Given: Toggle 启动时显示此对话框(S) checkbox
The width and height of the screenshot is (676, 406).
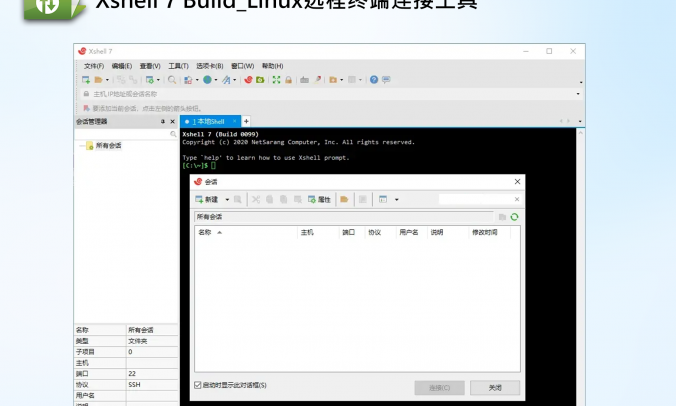Looking at the screenshot, I should [x=198, y=385].
